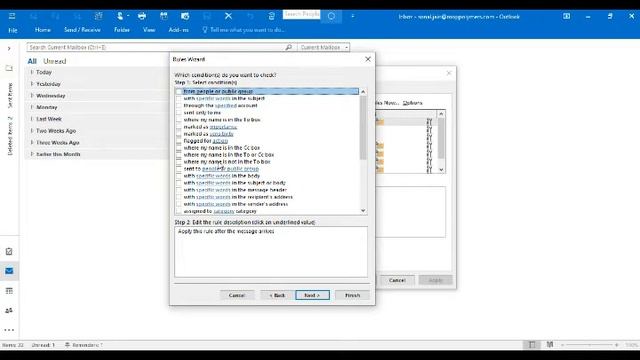The height and width of the screenshot is (360, 640).
Task: Click Back in the Rules Wizard
Action: [x=278, y=295]
